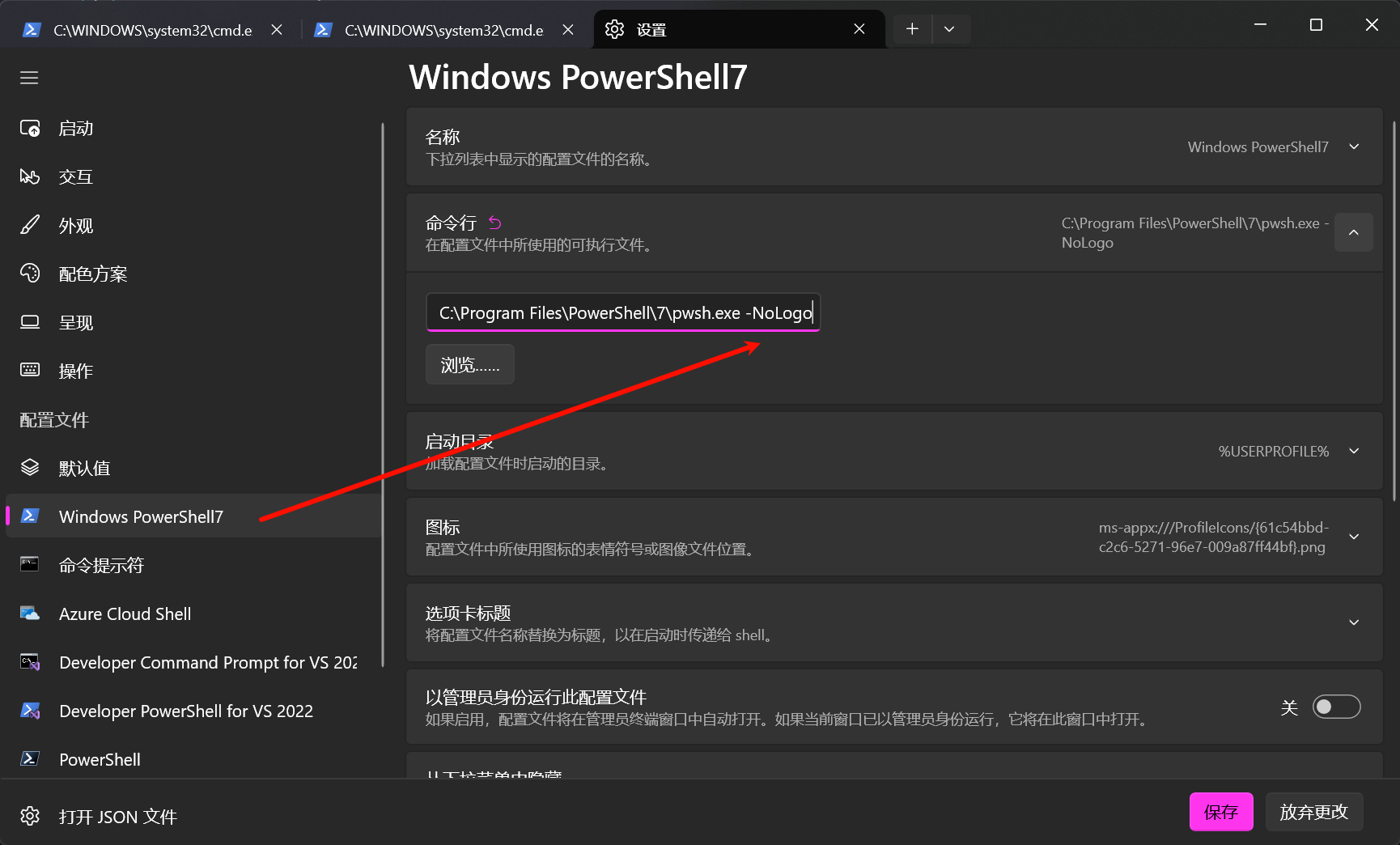This screenshot has width=1400, height=845.
Task: Click the 呈现 monitor icon
Action: click(30, 322)
